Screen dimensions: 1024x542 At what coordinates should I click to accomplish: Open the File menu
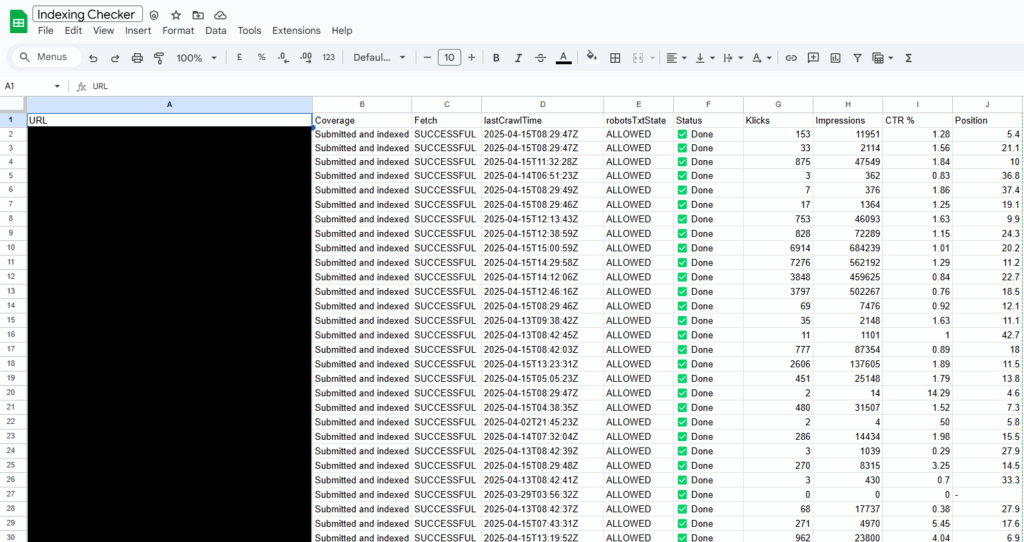(46, 31)
